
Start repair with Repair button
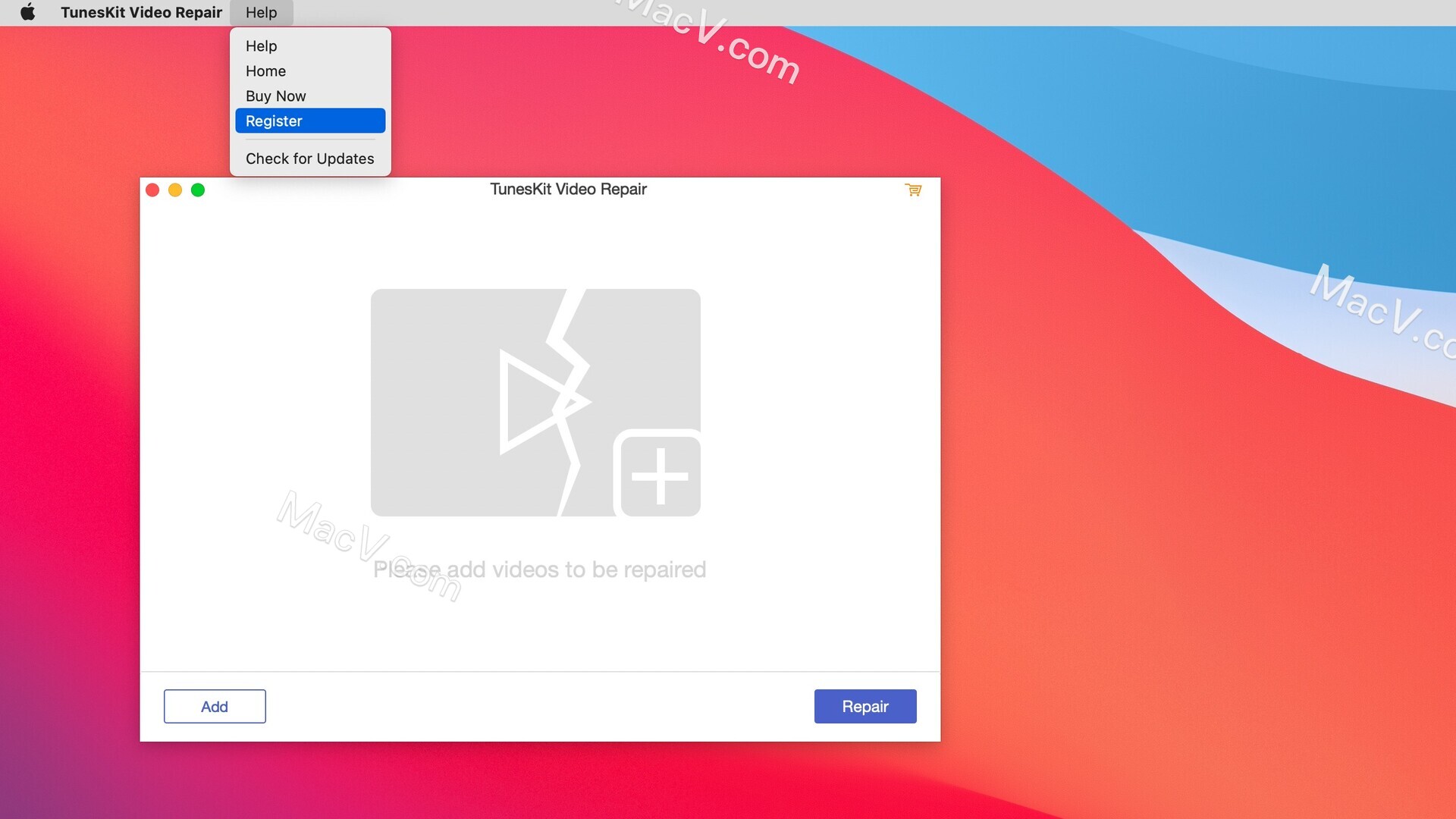point(865,706)
